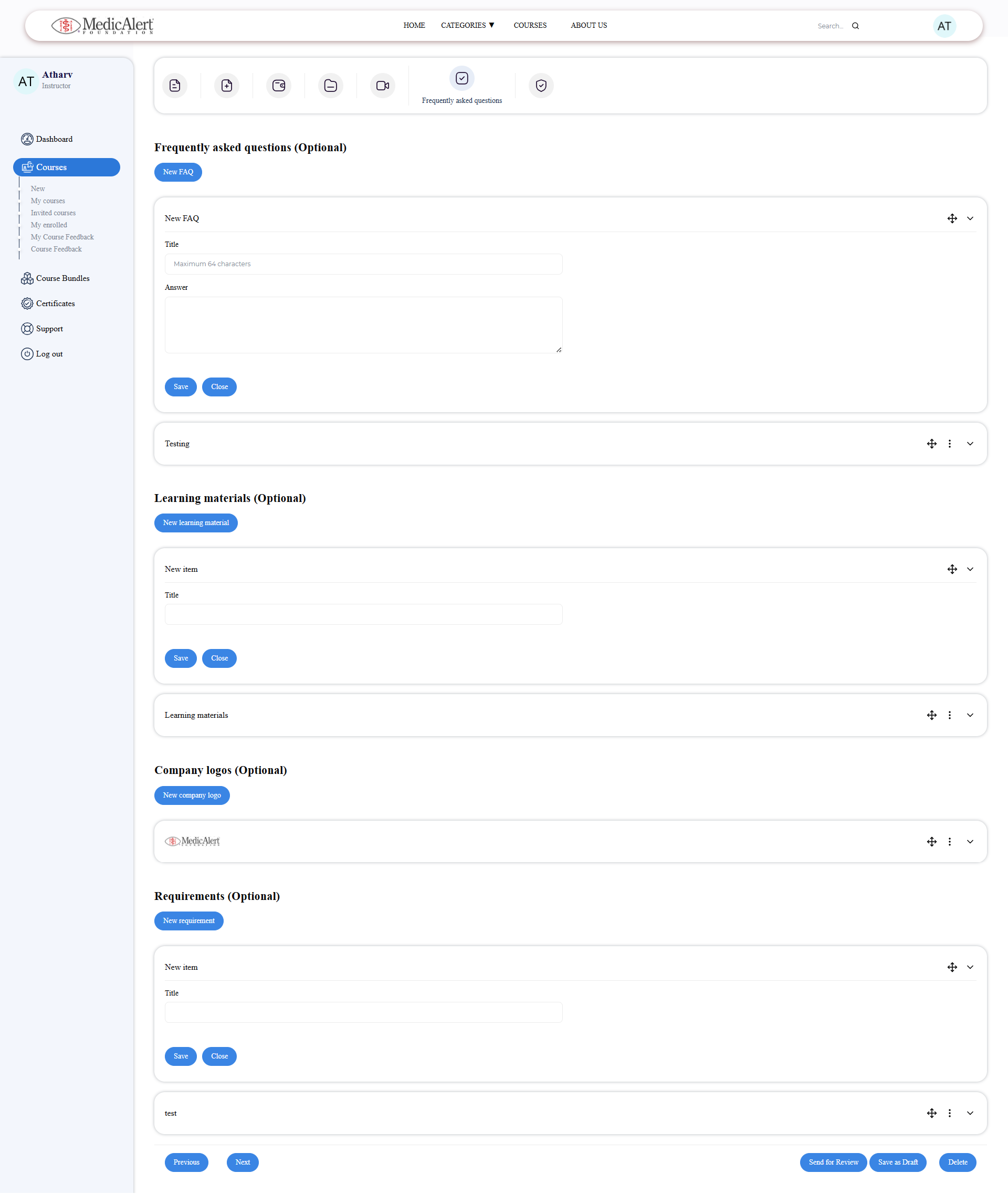The height and width of the screenshot is (1194, 1008).
Task: Click the search magnifier icon
Action: 855,26
